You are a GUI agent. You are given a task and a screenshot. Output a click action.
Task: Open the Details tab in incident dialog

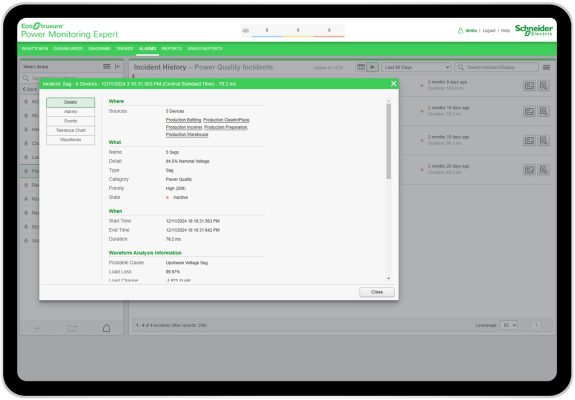(70, 102)
